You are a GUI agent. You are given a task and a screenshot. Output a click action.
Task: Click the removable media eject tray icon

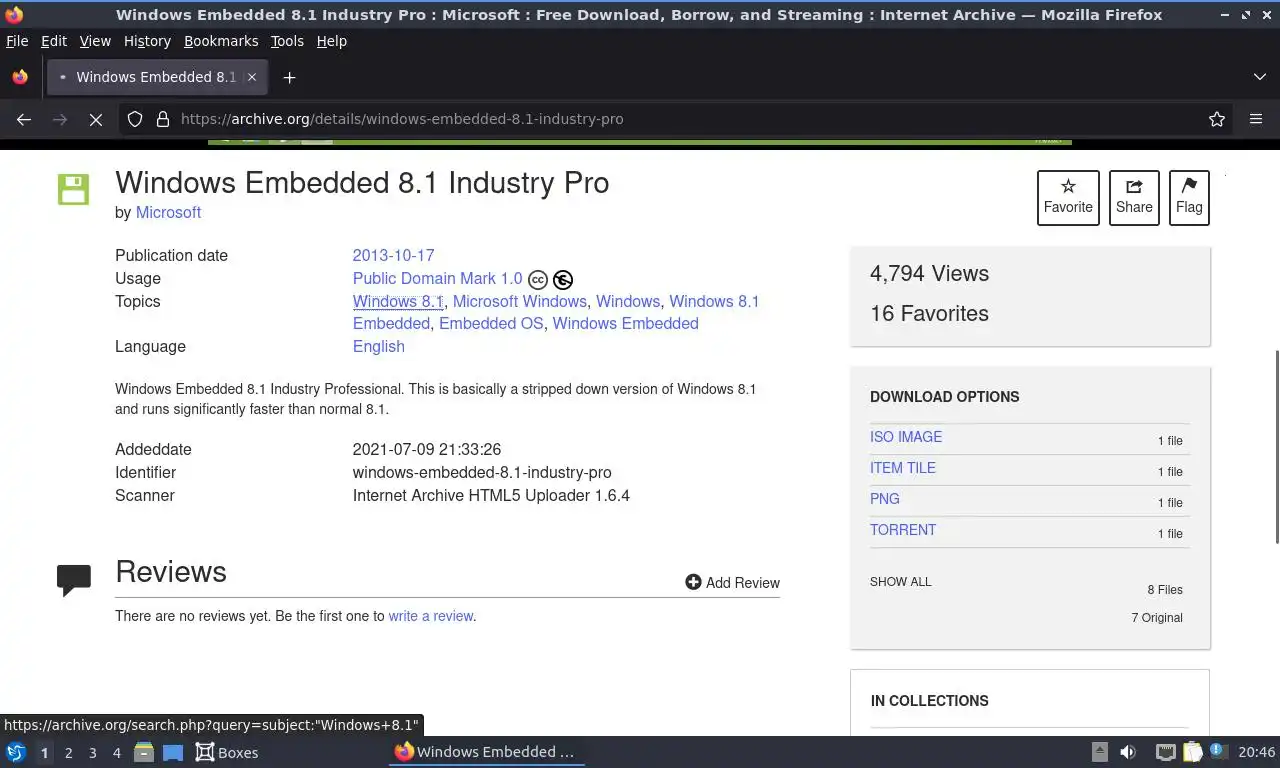1099,752
